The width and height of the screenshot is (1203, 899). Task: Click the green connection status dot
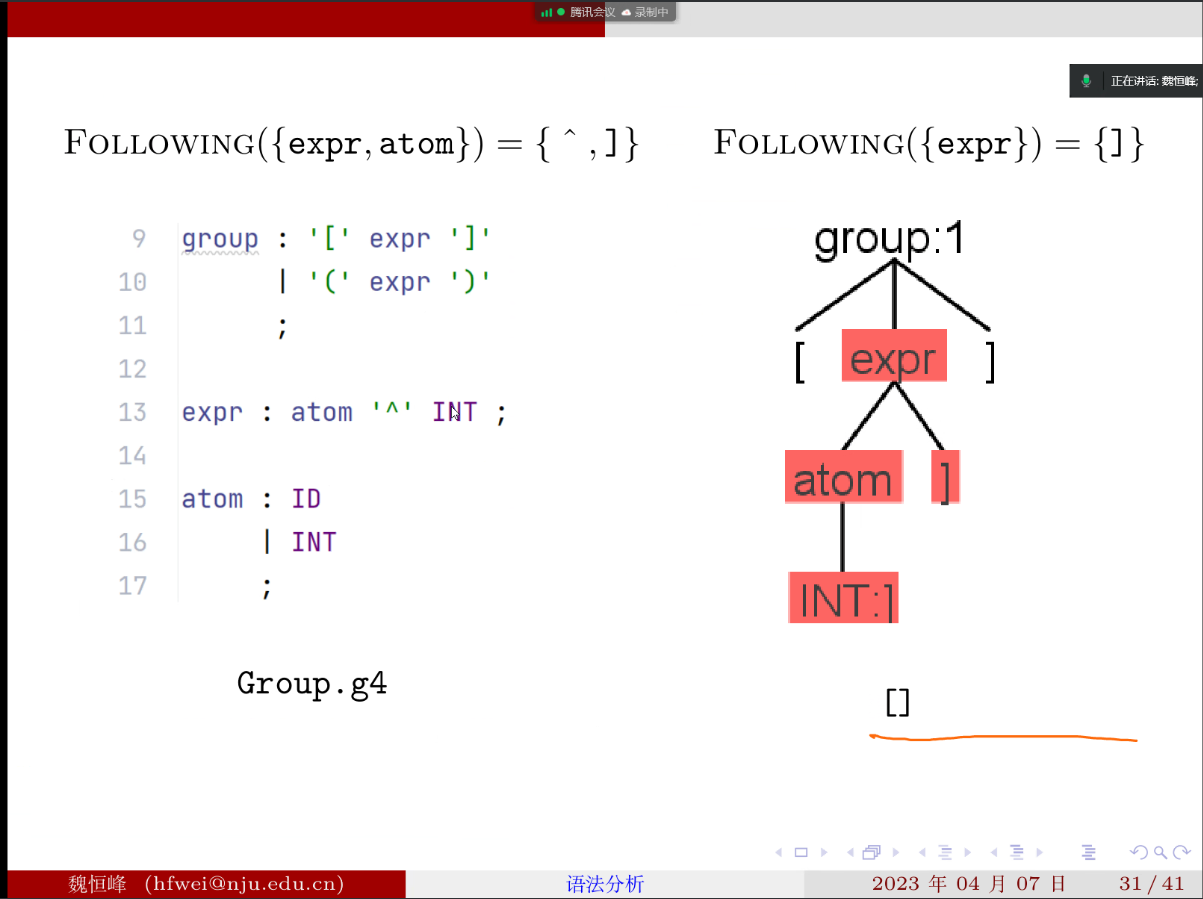(x=560, y=12)
